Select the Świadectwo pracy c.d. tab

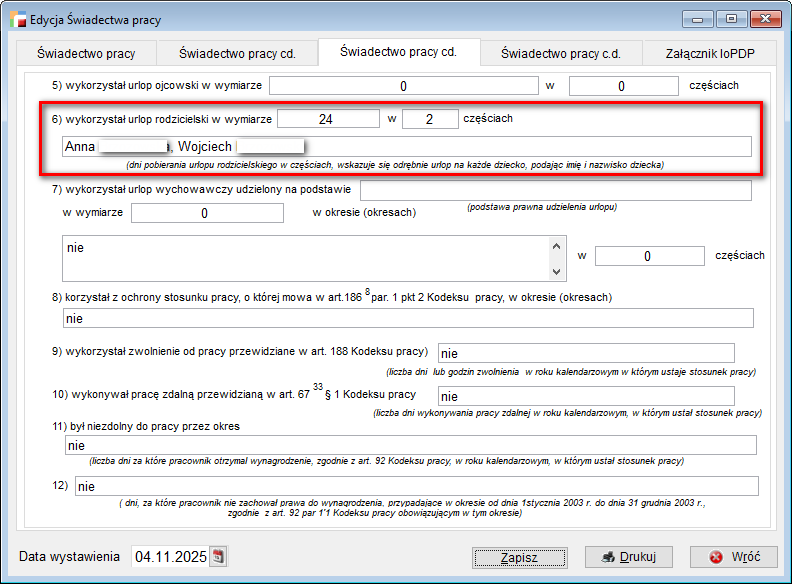560,53
